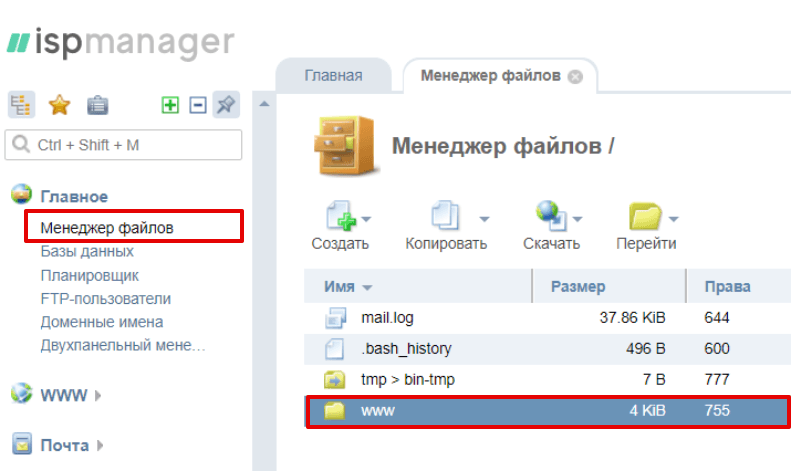Click the search magnifier icon
The height and width of the screenshot is (471, 791).
(21, 144)
